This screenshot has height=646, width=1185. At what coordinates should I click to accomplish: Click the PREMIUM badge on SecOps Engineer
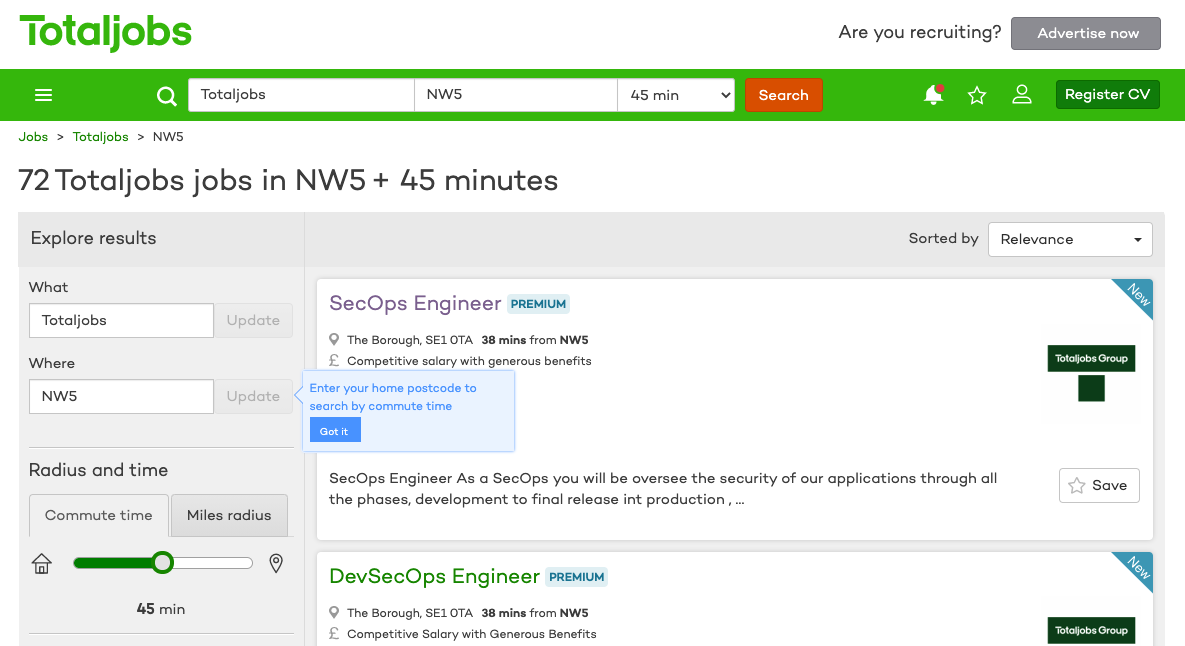click(x=538, y=304)
